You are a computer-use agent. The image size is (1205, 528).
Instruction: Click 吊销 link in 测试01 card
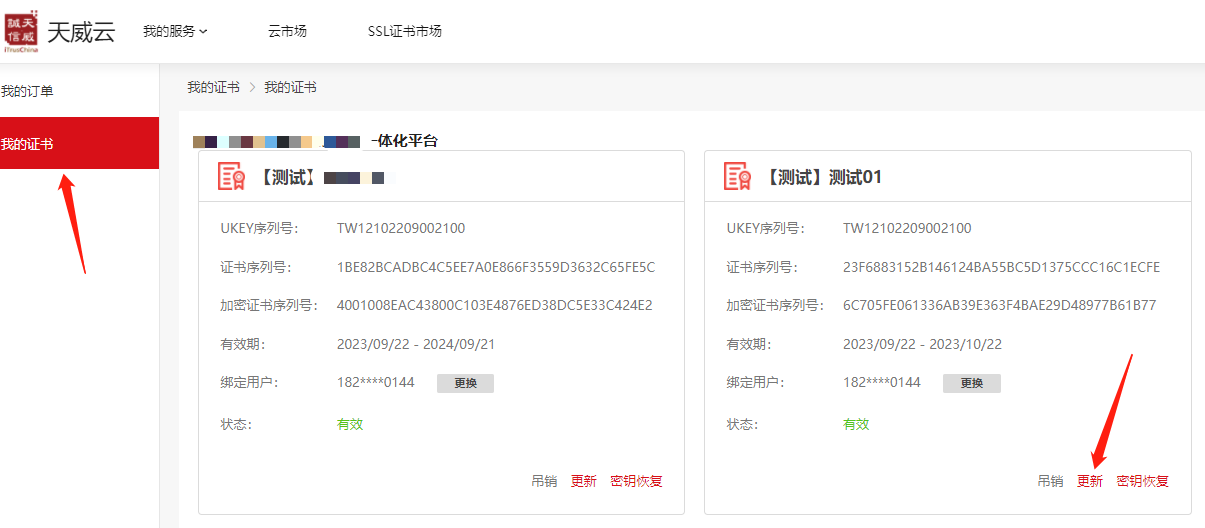coord(1050,481)
